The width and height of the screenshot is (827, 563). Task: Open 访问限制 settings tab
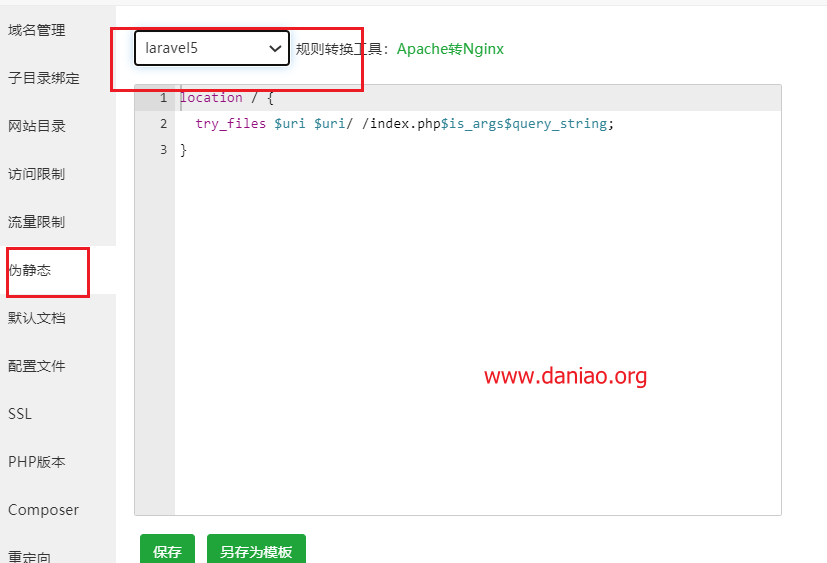tap(37, 174)
